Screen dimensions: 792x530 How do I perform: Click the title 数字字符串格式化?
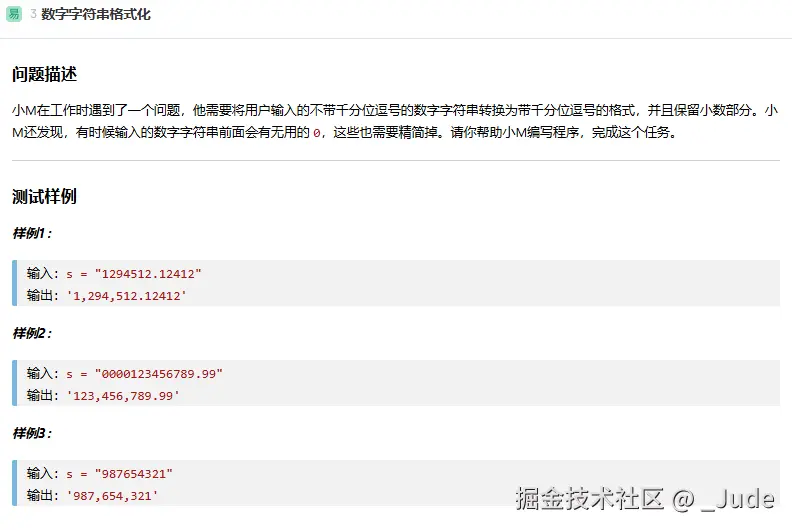(x=96, y=14)
